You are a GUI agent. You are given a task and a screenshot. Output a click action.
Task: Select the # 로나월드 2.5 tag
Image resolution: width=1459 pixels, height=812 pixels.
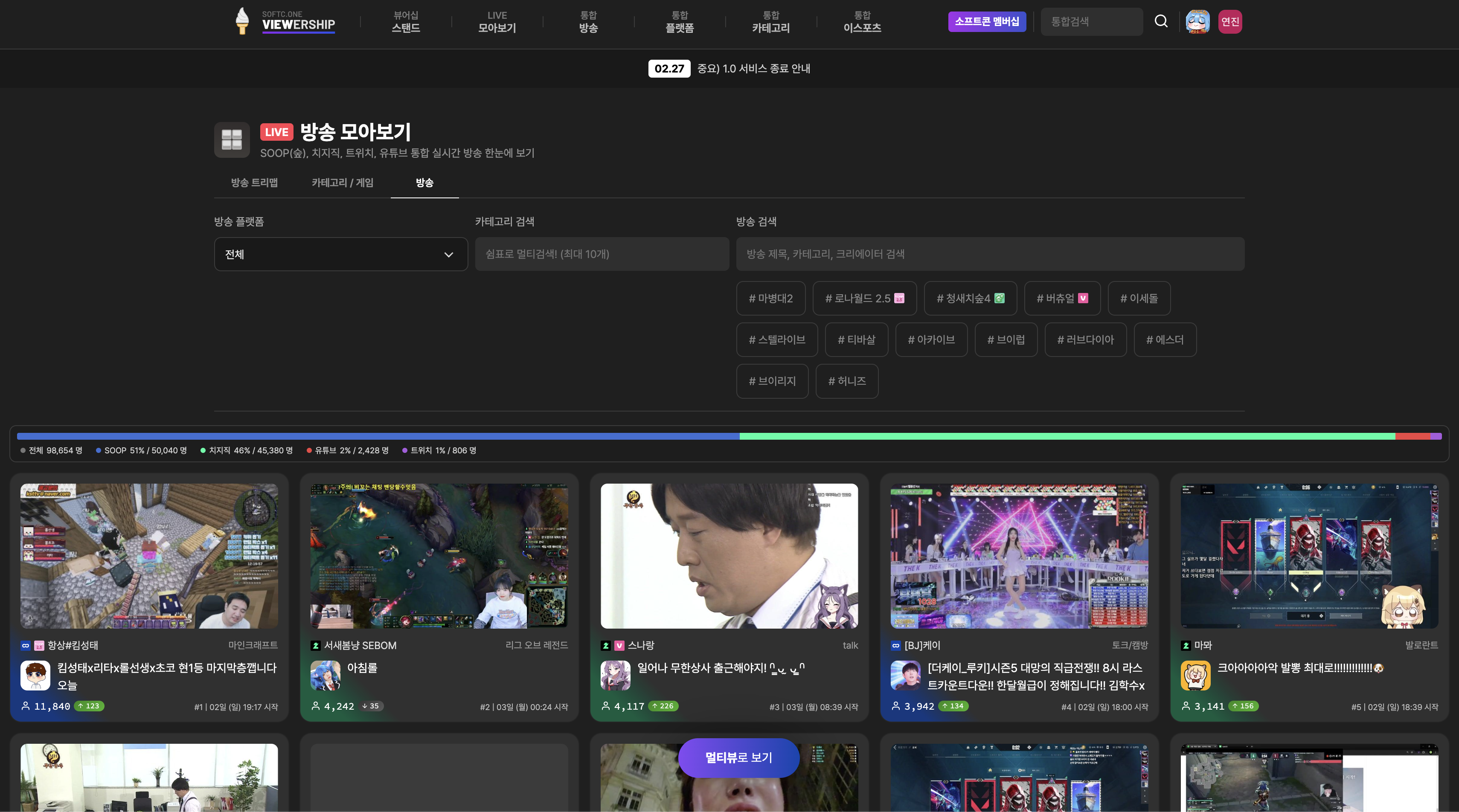pyautogui.click(x=864, y=299)
